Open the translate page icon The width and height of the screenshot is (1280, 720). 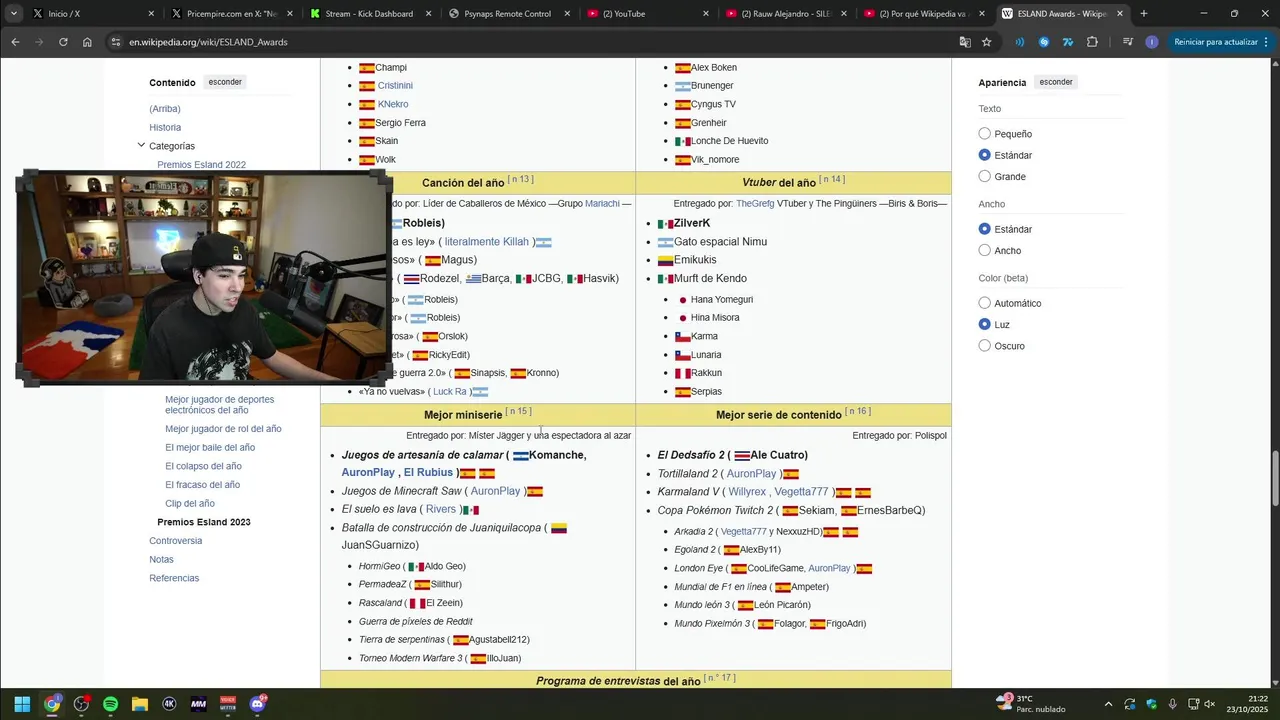pyautogui.click(x=965, y=42)
